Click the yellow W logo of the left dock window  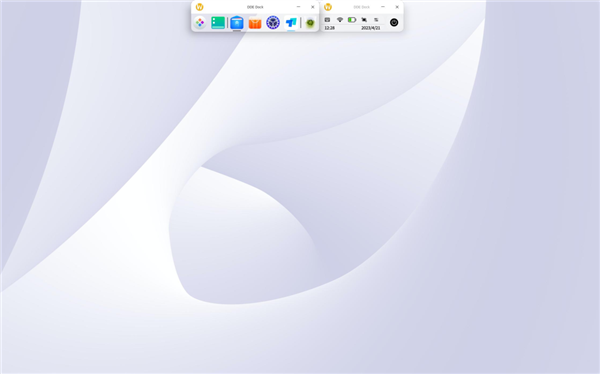[x=199, y=7]
